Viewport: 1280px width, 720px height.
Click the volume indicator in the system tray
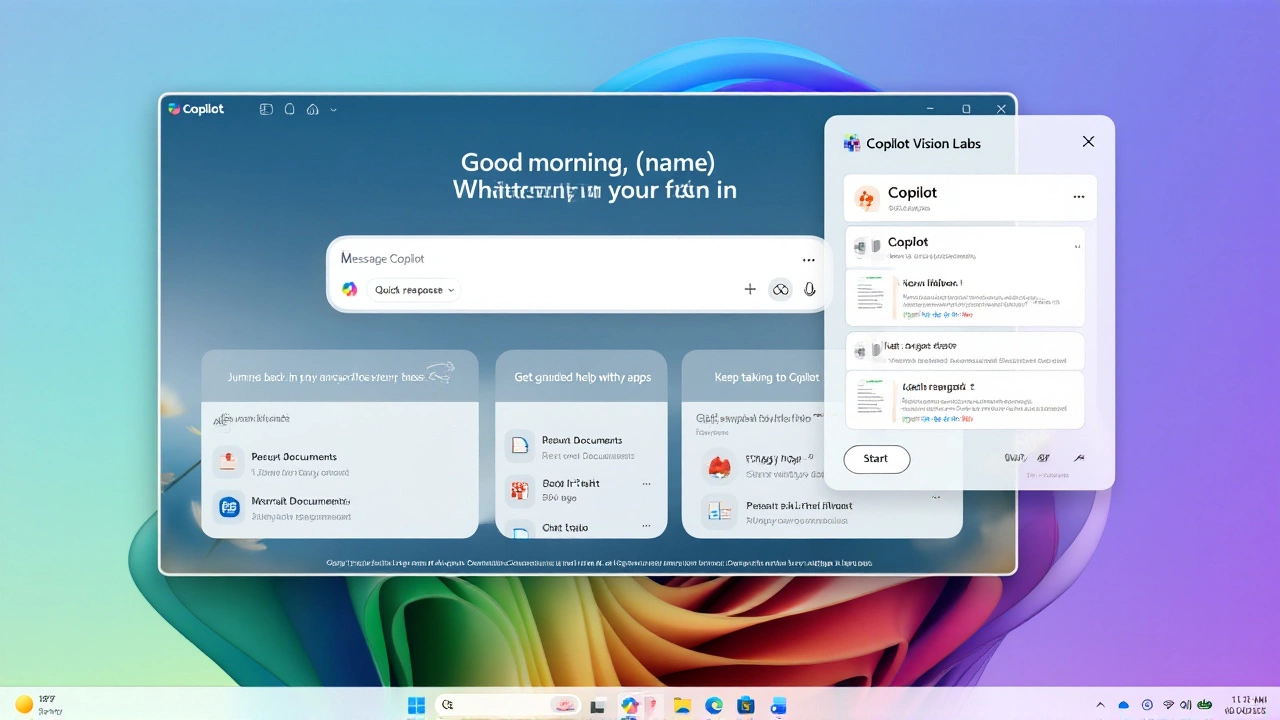click(1186, 705)
